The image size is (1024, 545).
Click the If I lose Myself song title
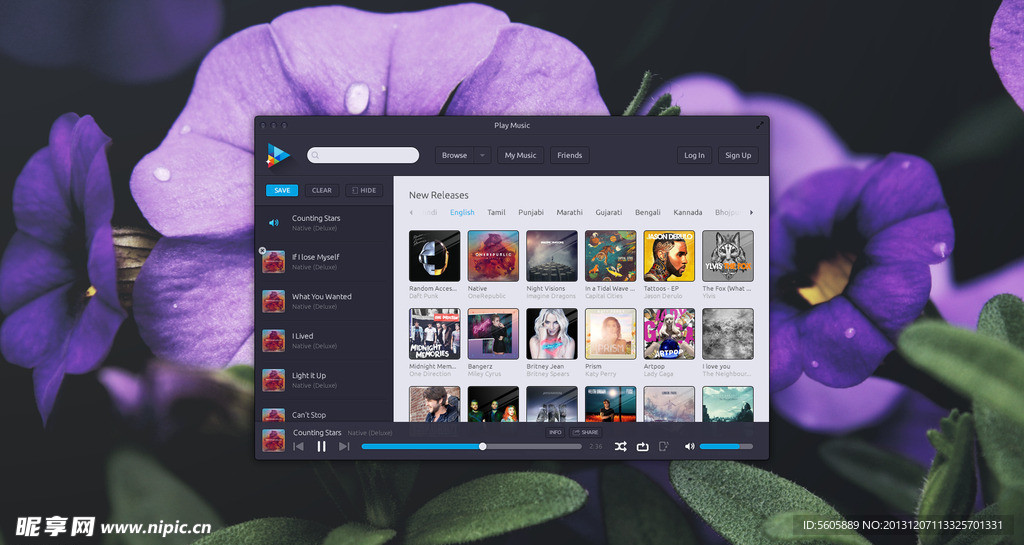(x=315, y=257)
